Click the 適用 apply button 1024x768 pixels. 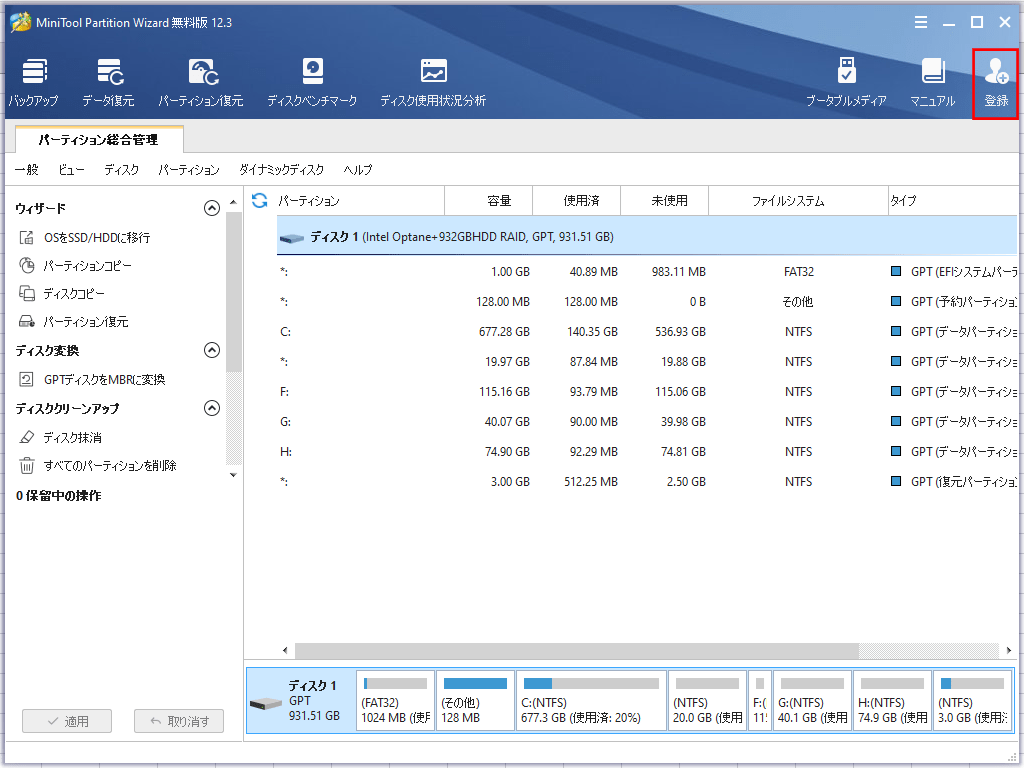(x=67, y=721)
